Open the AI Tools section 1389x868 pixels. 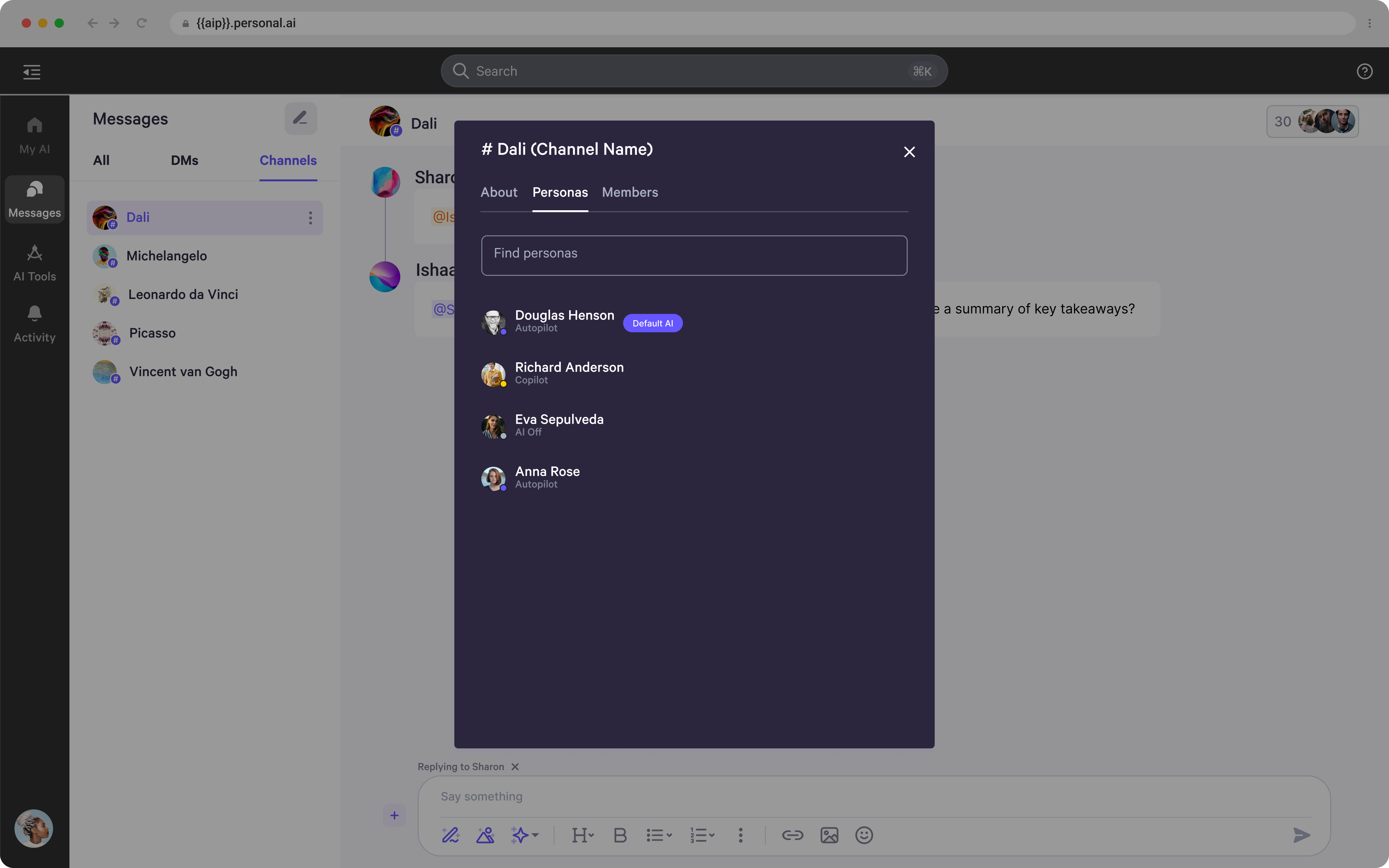coord(34,262)
